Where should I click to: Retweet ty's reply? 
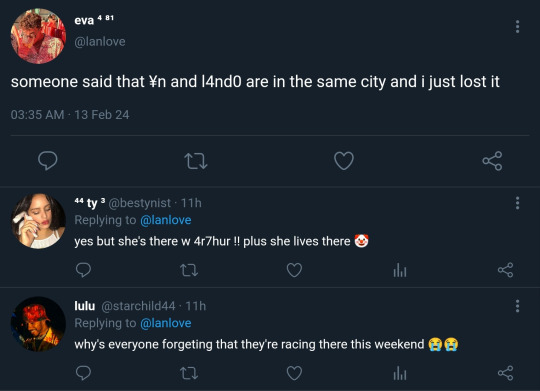(x=189, y=270)
